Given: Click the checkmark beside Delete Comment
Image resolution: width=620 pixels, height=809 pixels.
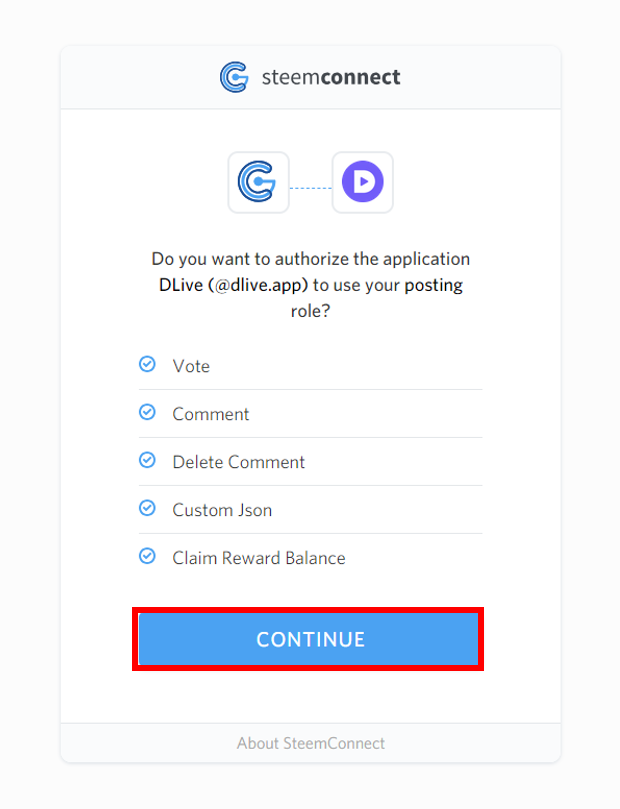Looking at the screenshot, I should (147, 461).
